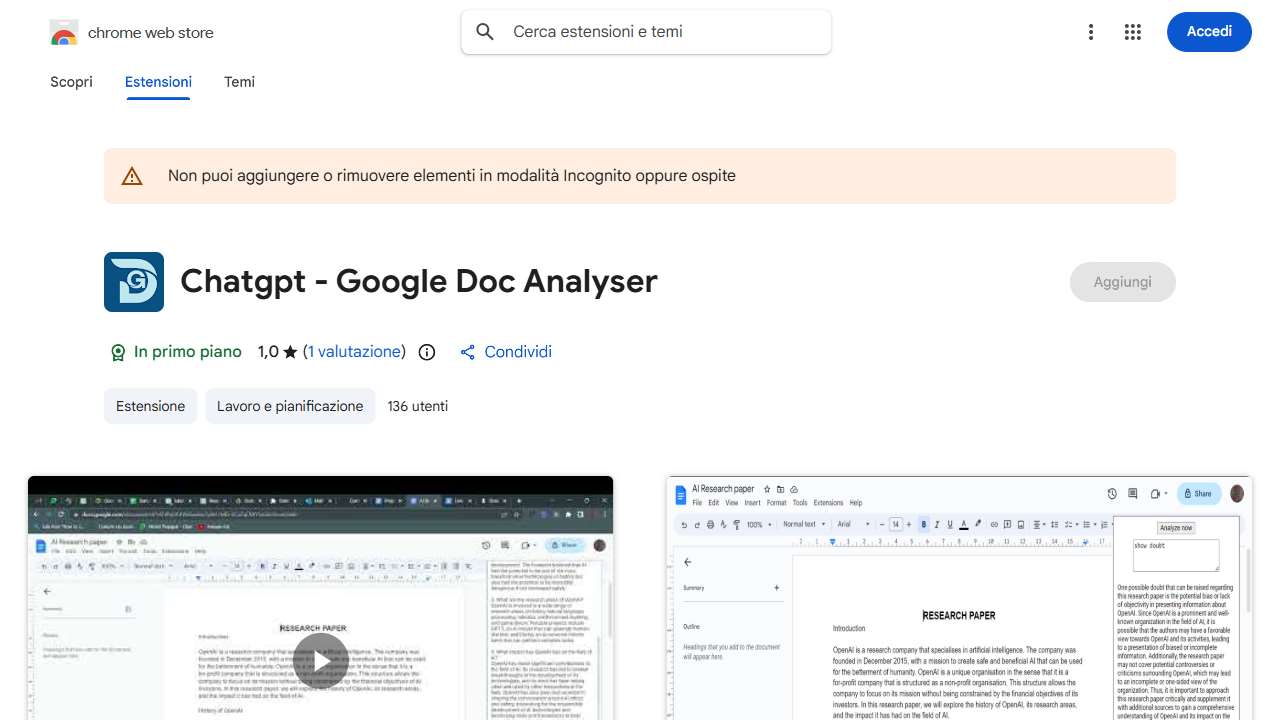
Task: Open the Google apps grid
Action: (x=1133, y=32)
